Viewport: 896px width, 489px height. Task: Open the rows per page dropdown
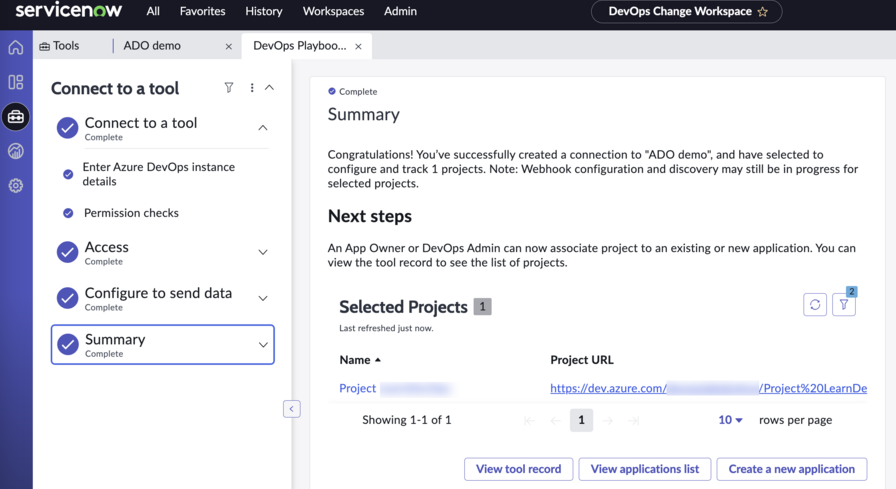coord(730,420)
